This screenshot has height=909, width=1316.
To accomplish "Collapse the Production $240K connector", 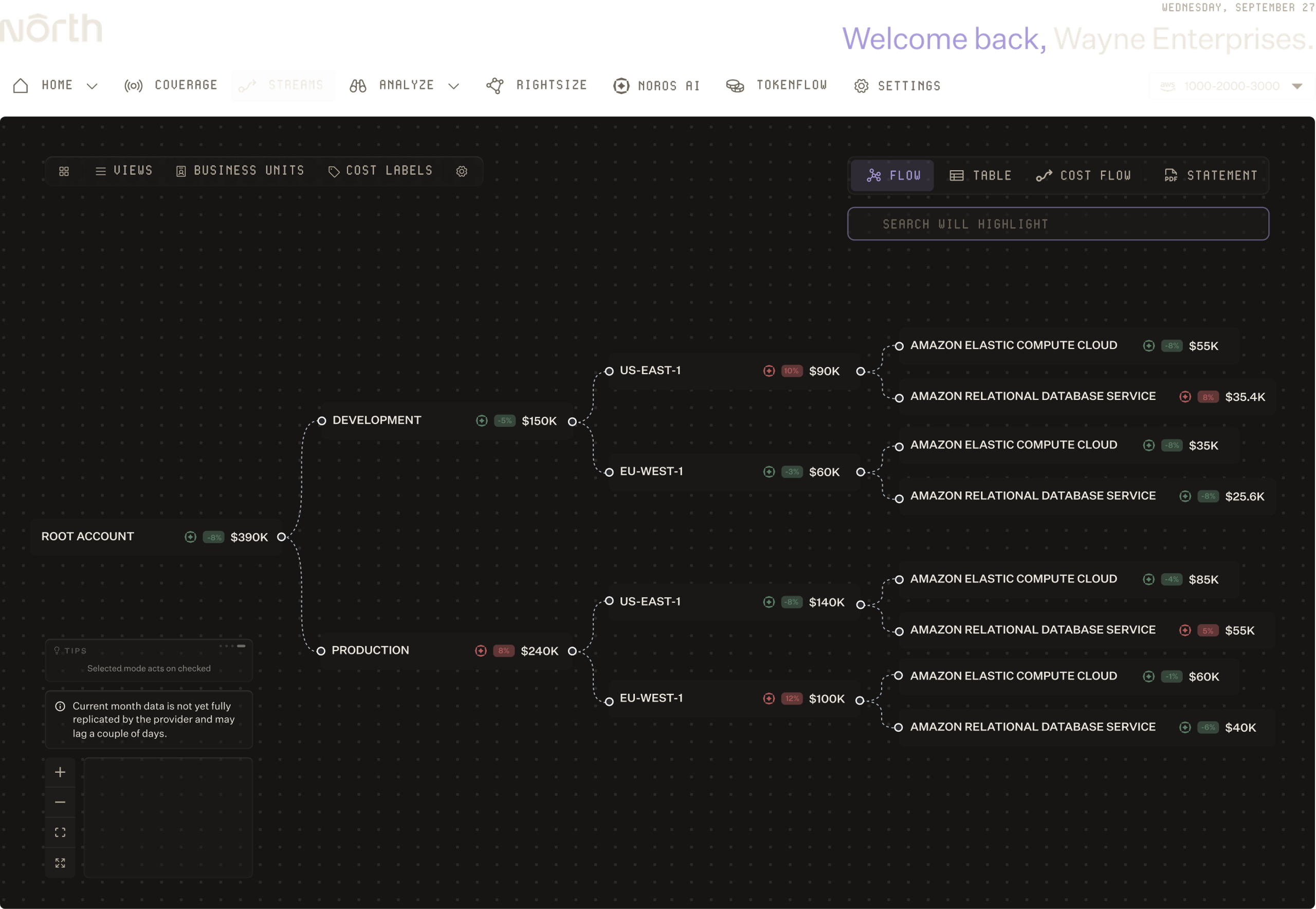I will point(572,651).
